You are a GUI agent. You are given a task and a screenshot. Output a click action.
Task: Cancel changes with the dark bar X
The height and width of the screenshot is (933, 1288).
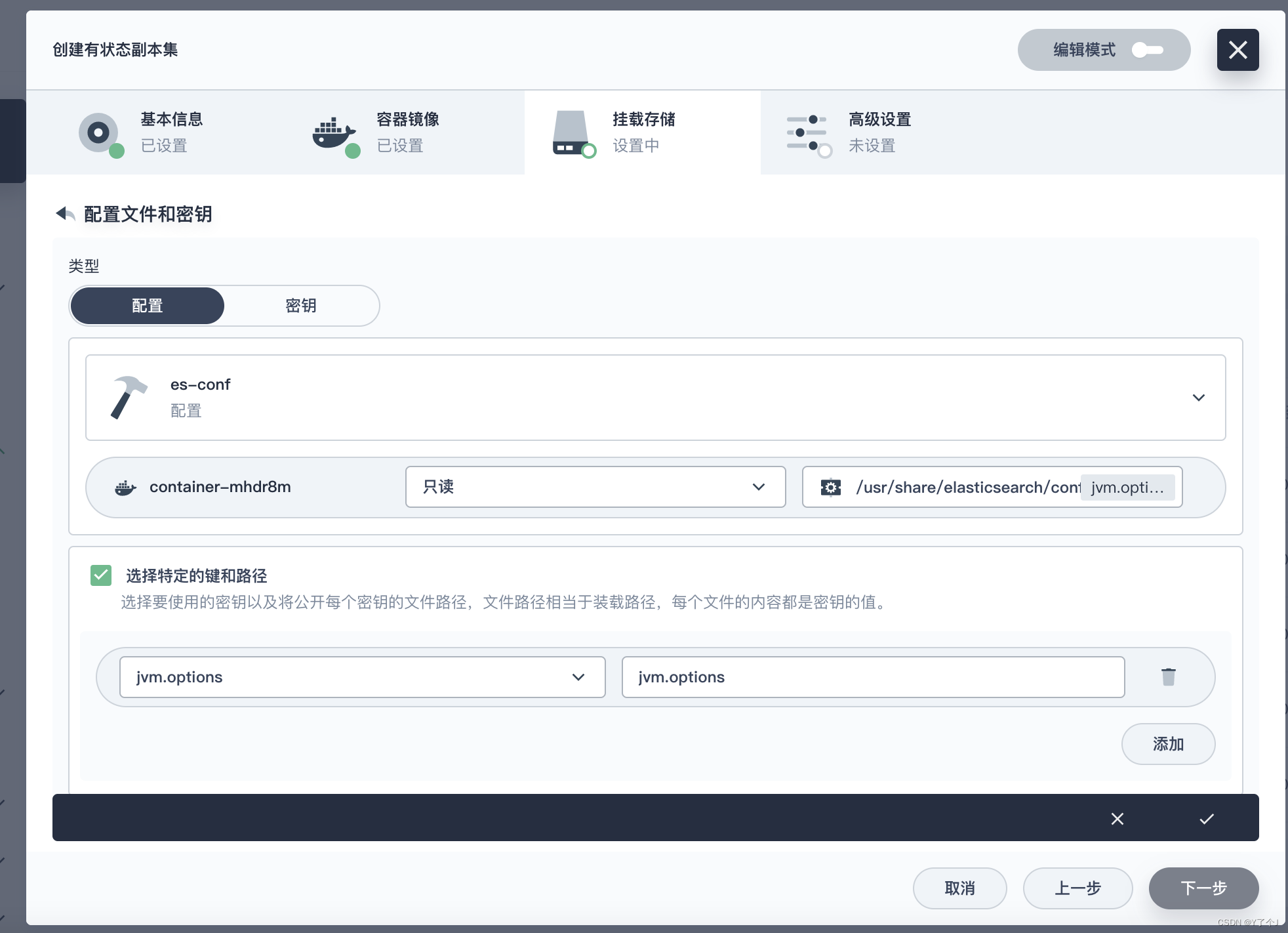pos(1117,819)
